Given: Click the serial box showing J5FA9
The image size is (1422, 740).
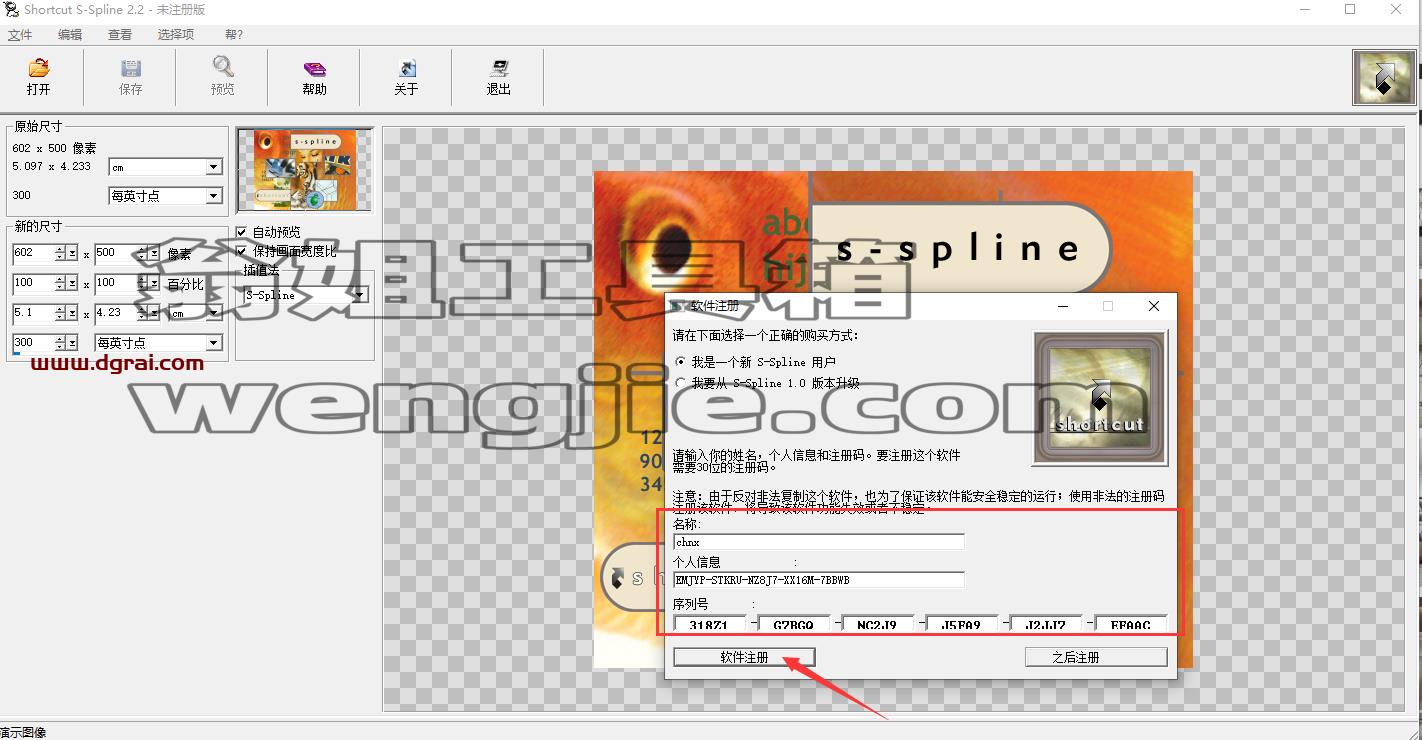Looking at the screenshot, I should [961, 624].
